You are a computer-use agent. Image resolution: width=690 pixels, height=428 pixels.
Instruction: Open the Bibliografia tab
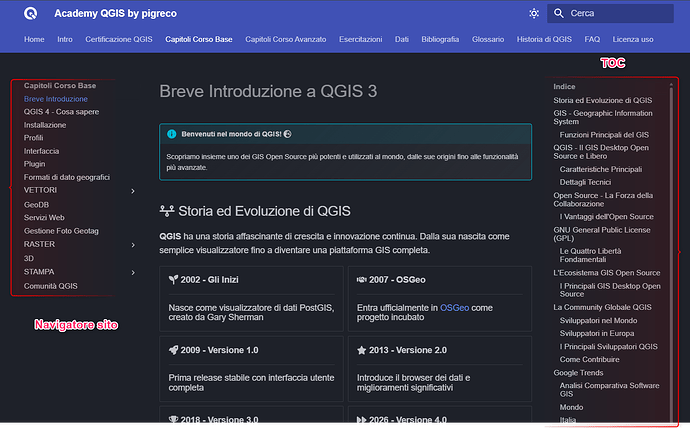click(440, 39)
